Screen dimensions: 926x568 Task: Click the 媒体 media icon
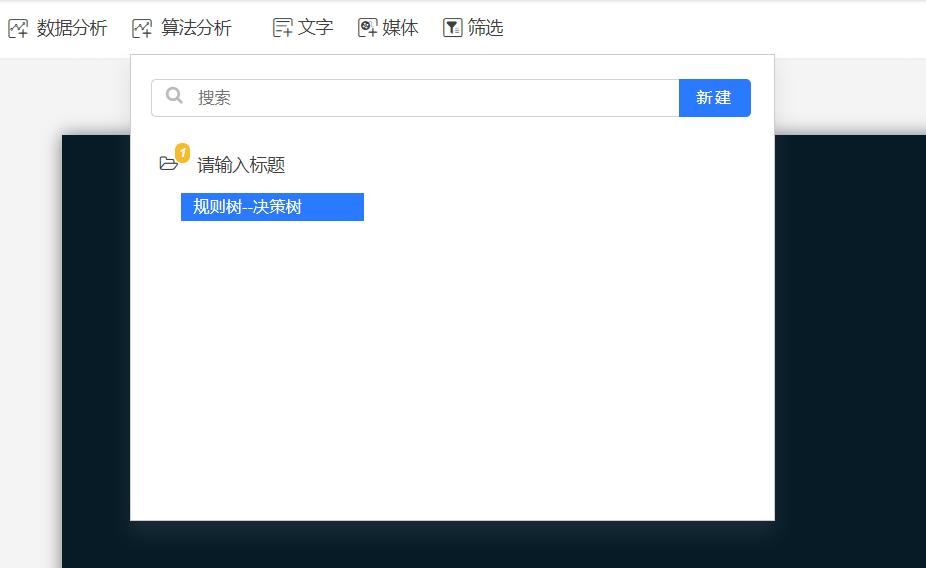tap(367, 28)
